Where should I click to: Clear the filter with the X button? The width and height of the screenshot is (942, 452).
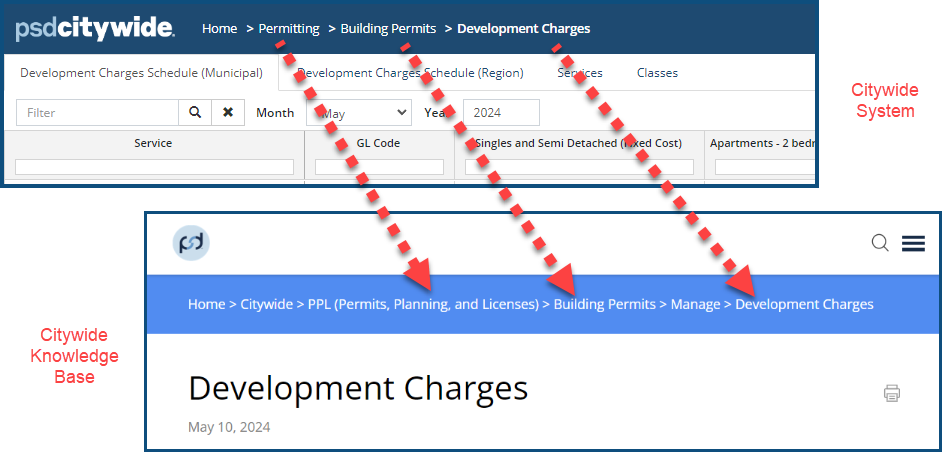(228, 112)
